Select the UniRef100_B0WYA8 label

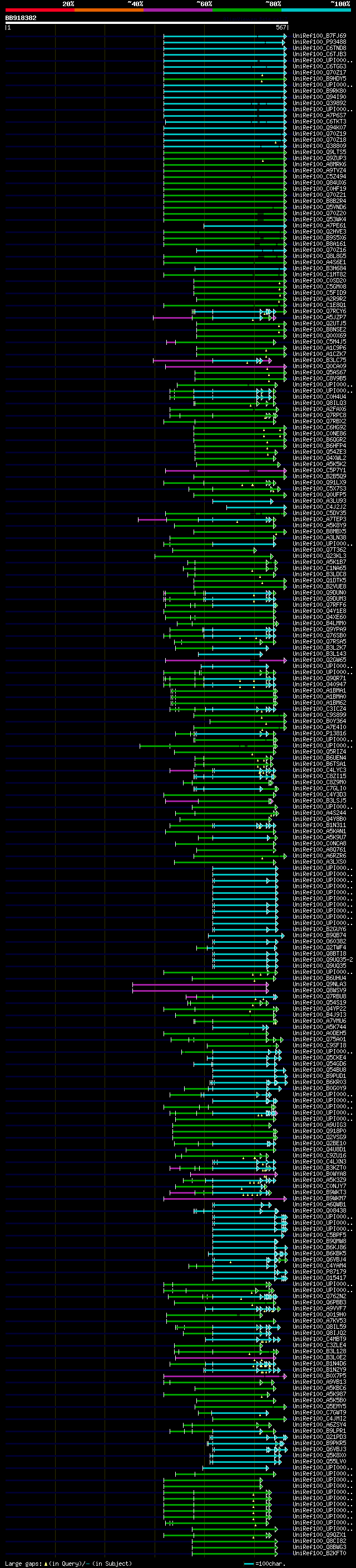pyautogui.click(x=319, y=1174)
